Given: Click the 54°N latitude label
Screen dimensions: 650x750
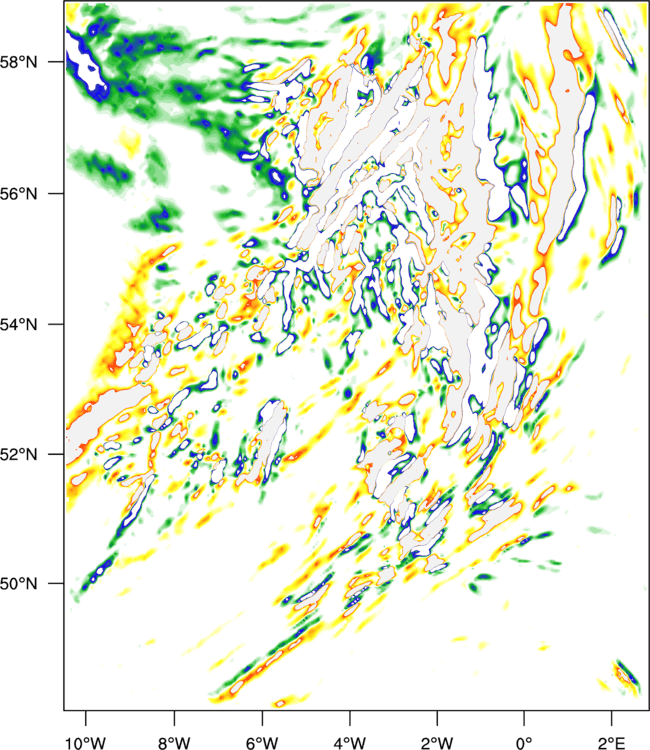Looking at the screenshot, I should point(18,324).
